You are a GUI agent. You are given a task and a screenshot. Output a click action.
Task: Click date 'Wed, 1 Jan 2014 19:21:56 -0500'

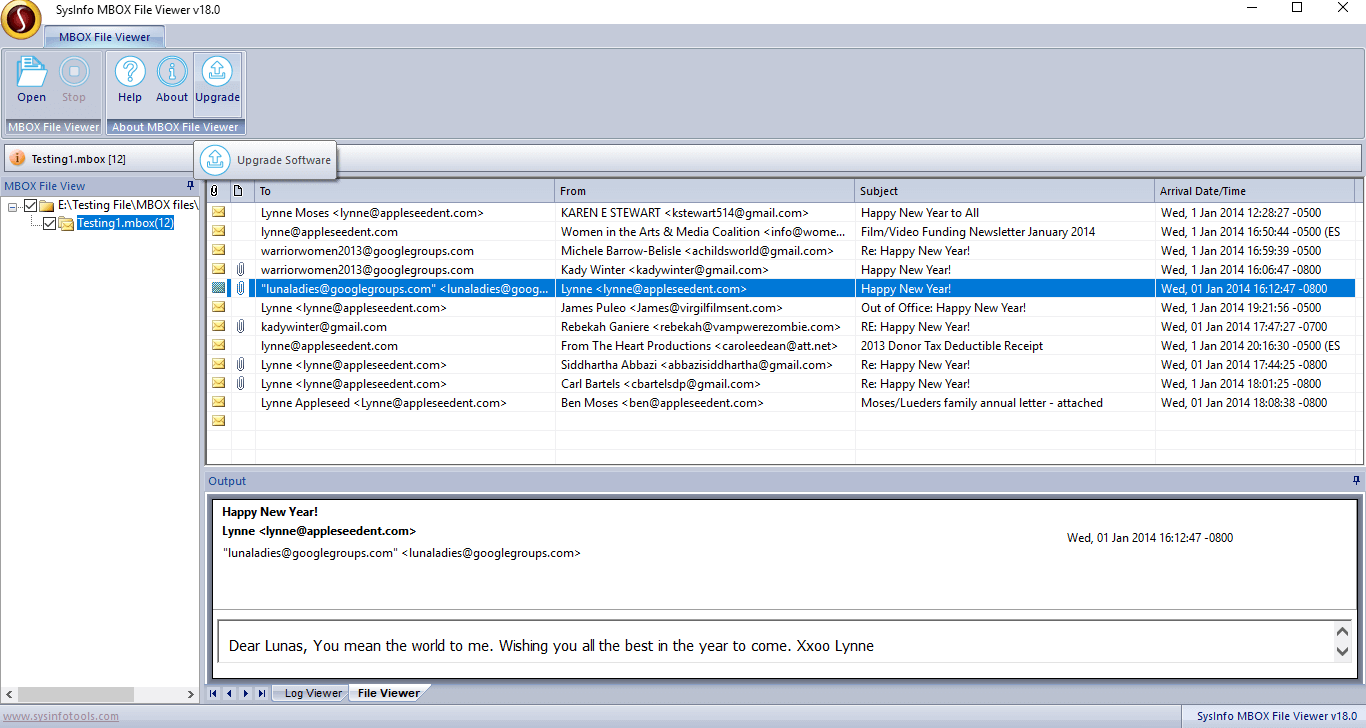point(1241,308)
